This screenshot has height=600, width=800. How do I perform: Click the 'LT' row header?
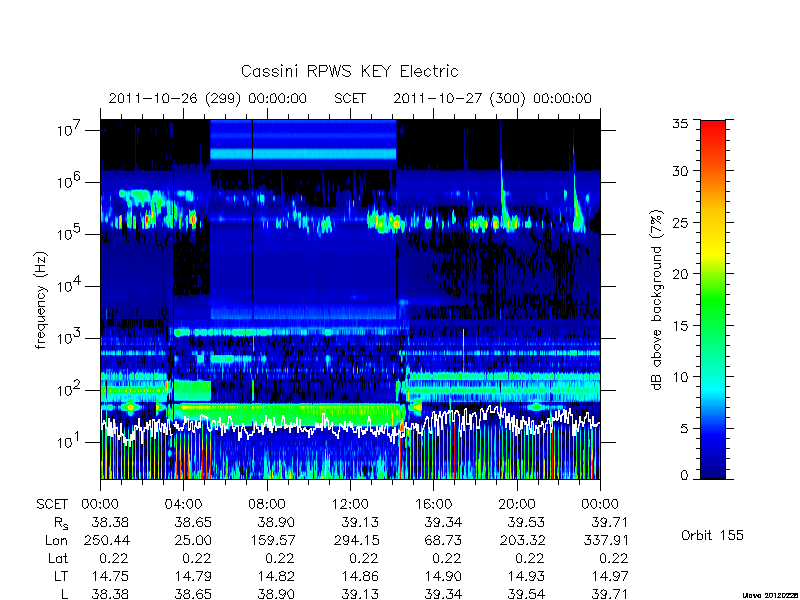pyautogui.click(x=61, y=576)
